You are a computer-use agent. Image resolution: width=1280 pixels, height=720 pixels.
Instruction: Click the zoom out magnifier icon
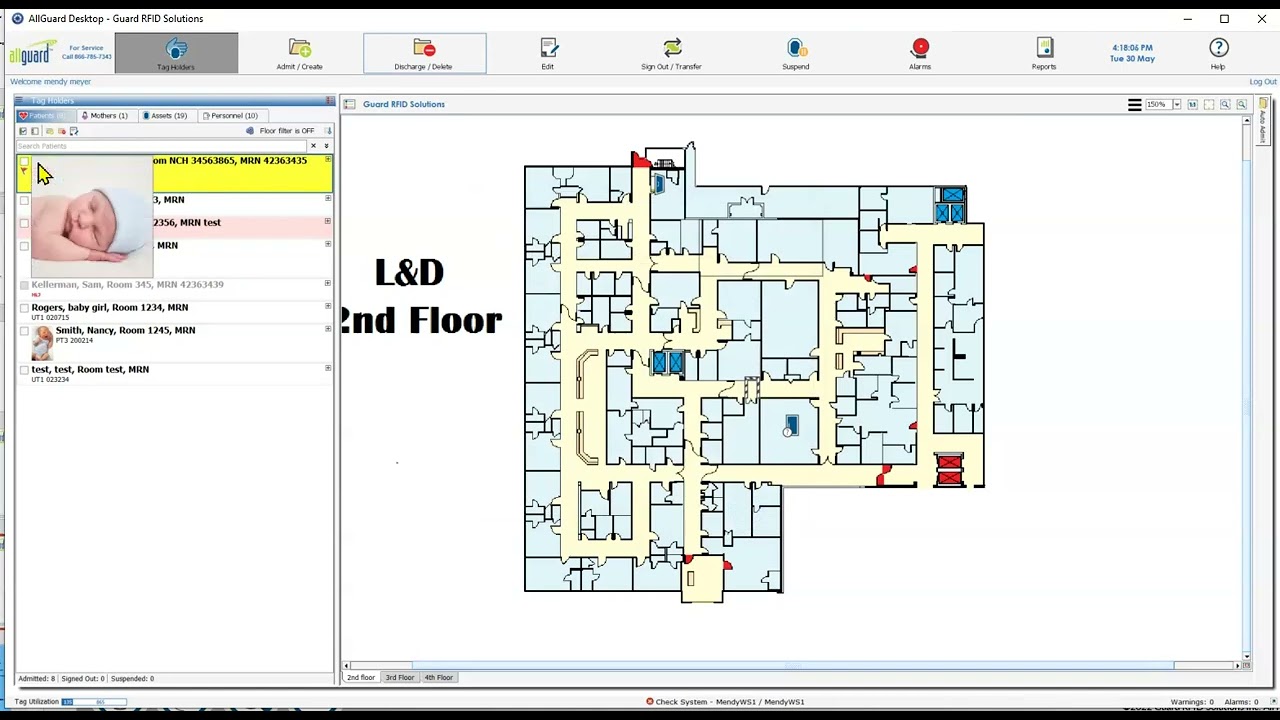[1241, 104]
